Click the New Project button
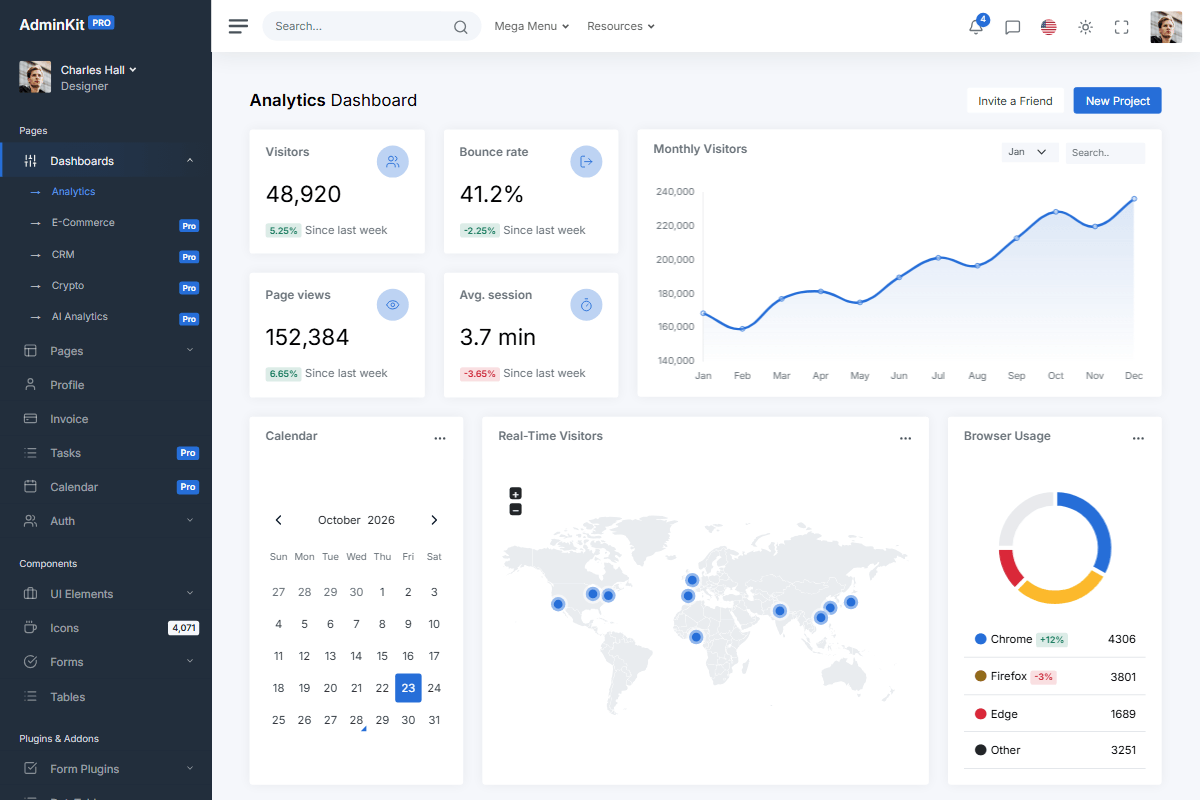Screen dimensions: 1200x800 pos(1118,101)
